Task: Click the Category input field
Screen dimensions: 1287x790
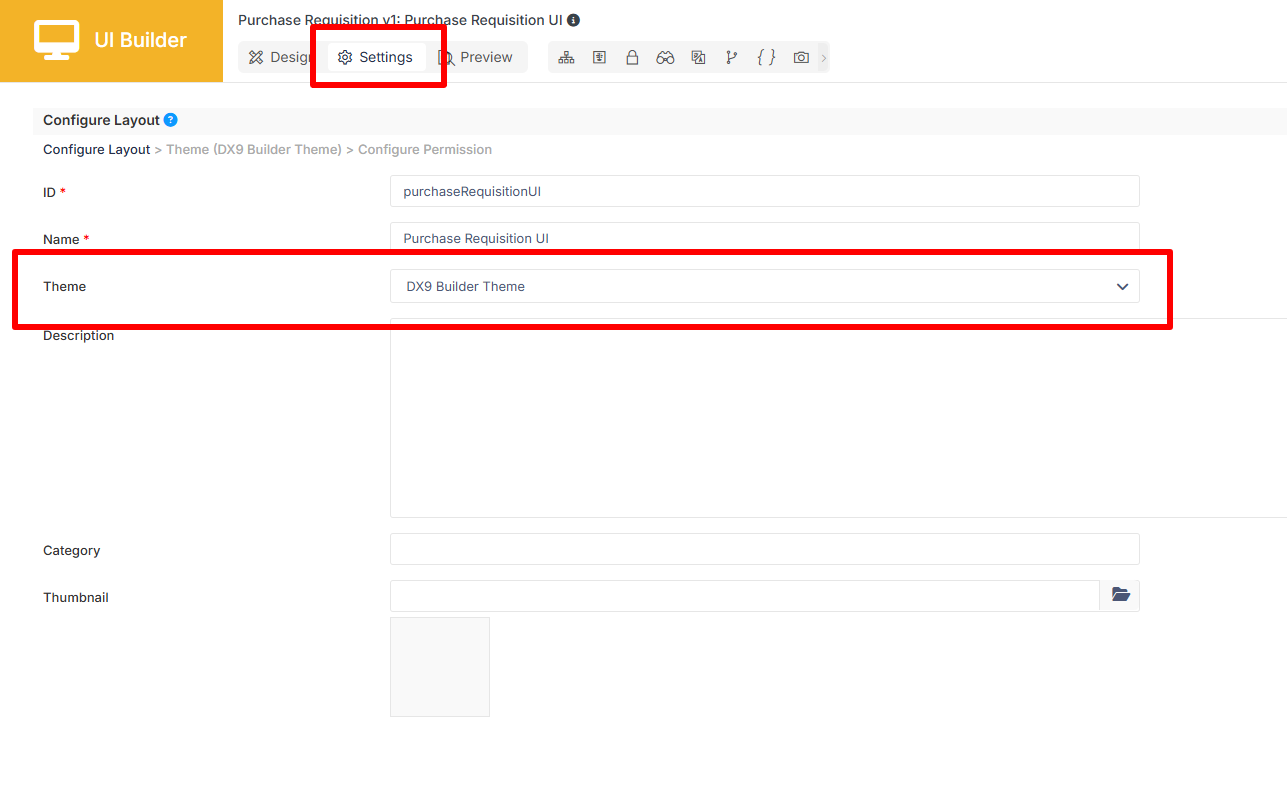Action: 765,549
